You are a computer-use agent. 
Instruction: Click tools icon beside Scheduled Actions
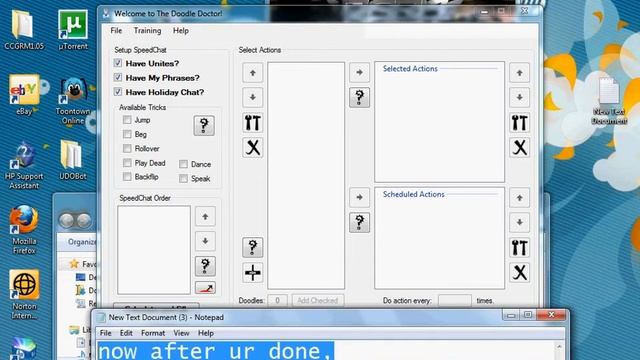[x=519, y=248]
